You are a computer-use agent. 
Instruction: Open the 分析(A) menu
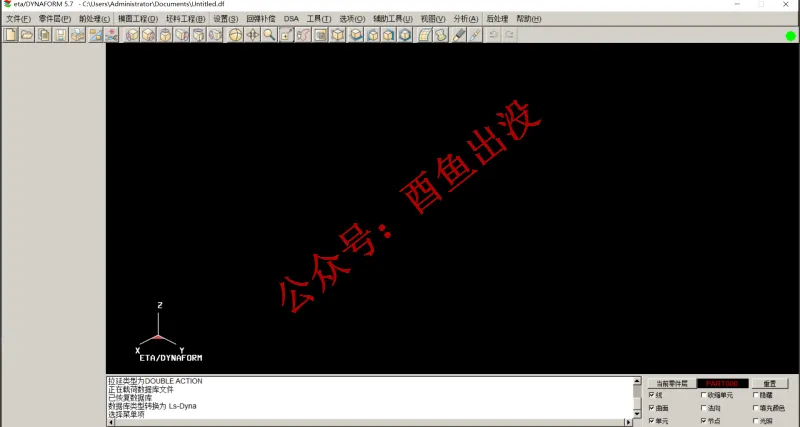466,19
